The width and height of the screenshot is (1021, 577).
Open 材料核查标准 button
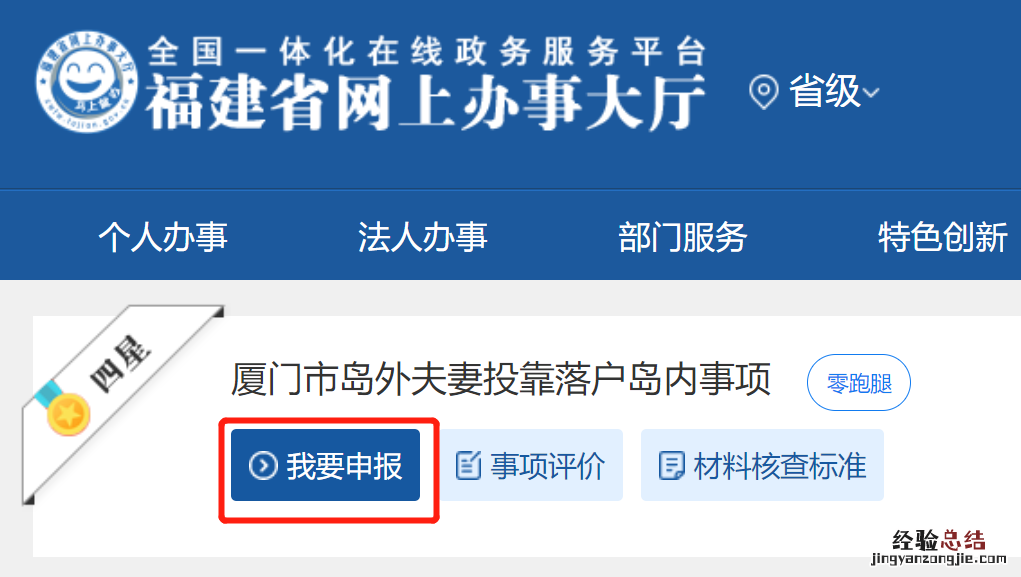tap(762, 465)
